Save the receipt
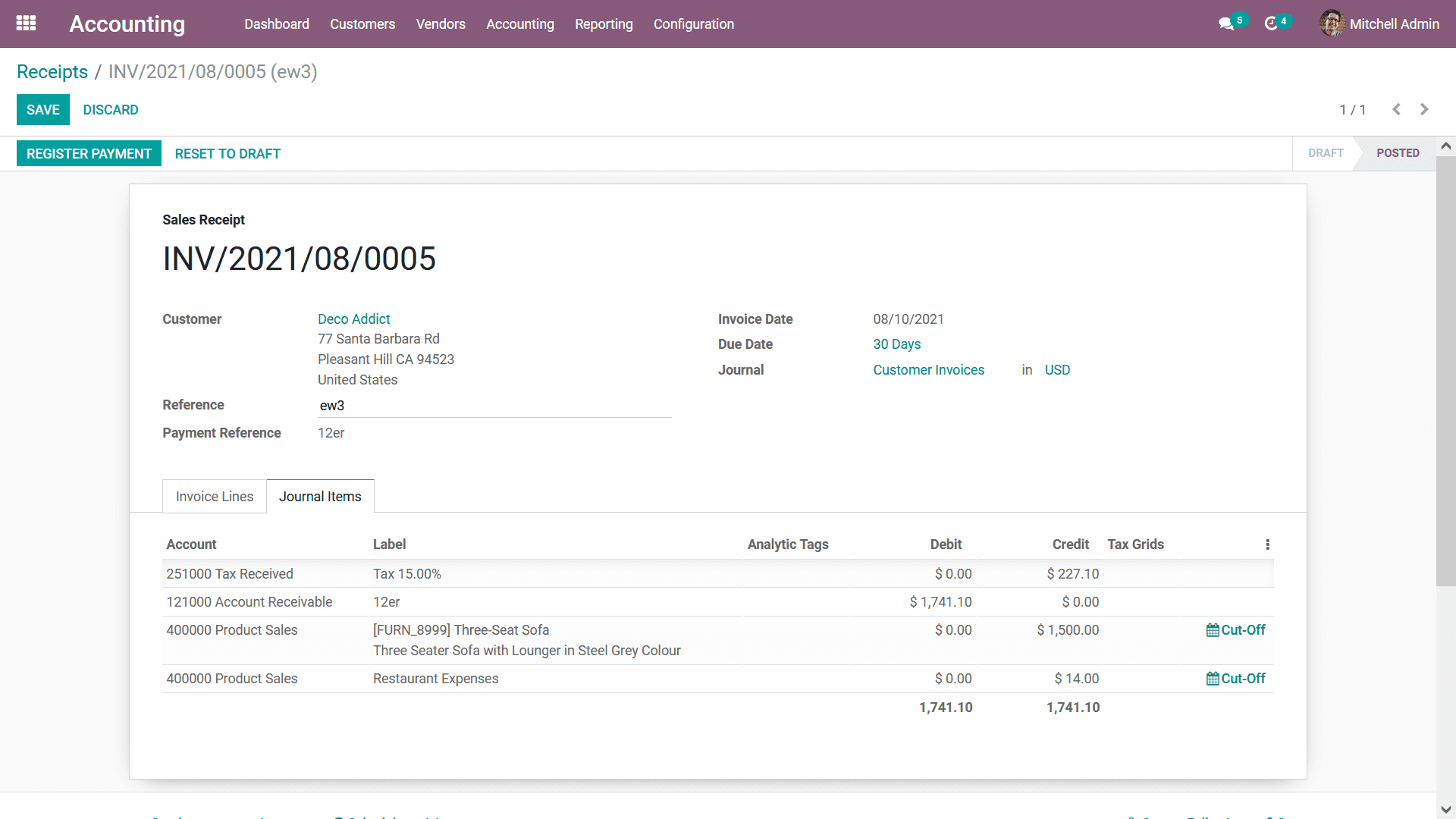 click(x=43, y=110)
